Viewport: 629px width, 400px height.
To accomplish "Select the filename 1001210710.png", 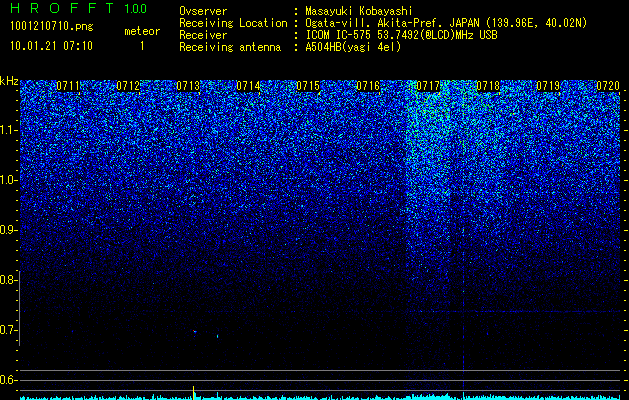I will [x=52, y=27].
